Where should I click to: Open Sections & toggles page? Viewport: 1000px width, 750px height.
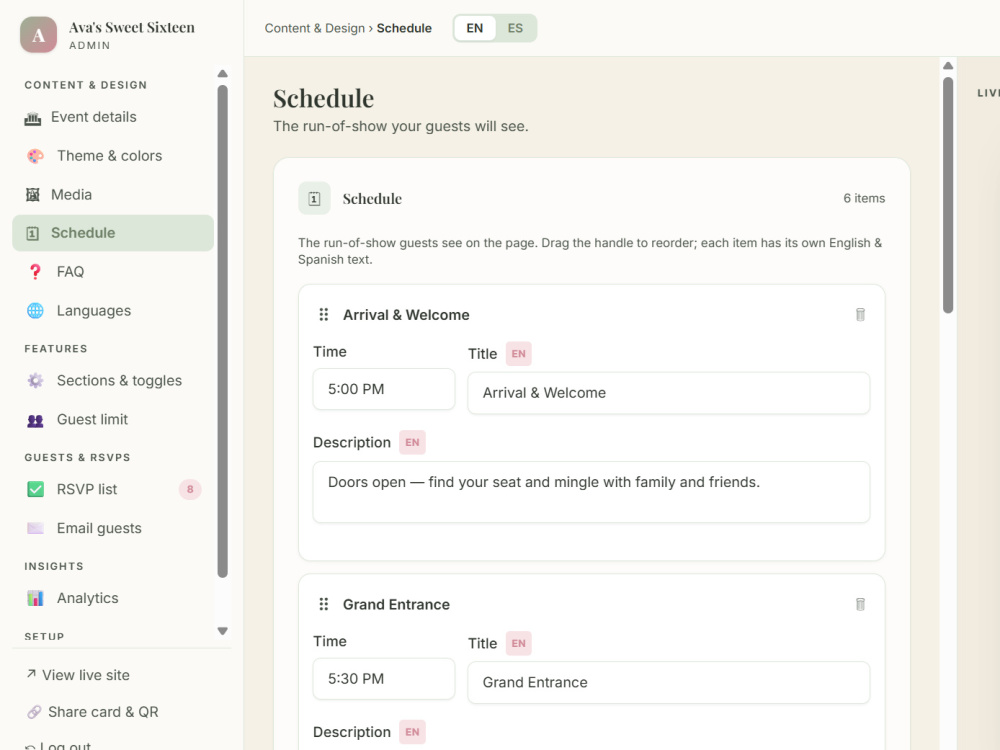tap(113, 381)
